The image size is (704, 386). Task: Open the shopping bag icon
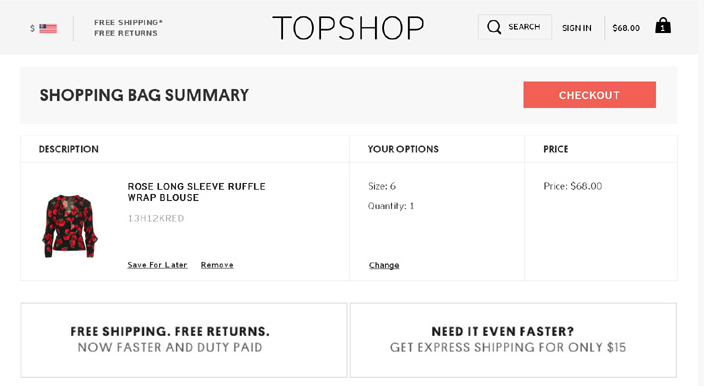point(663,26)
